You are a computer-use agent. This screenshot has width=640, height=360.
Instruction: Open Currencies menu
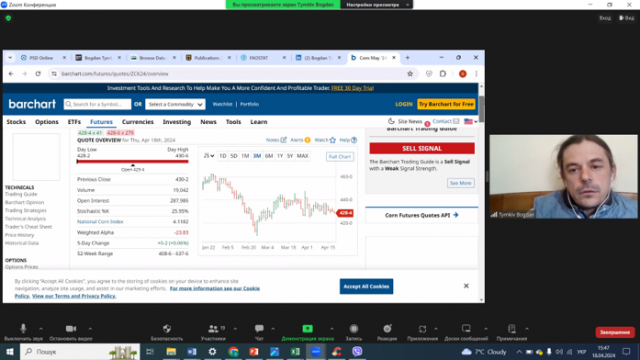tap(138, 122)
